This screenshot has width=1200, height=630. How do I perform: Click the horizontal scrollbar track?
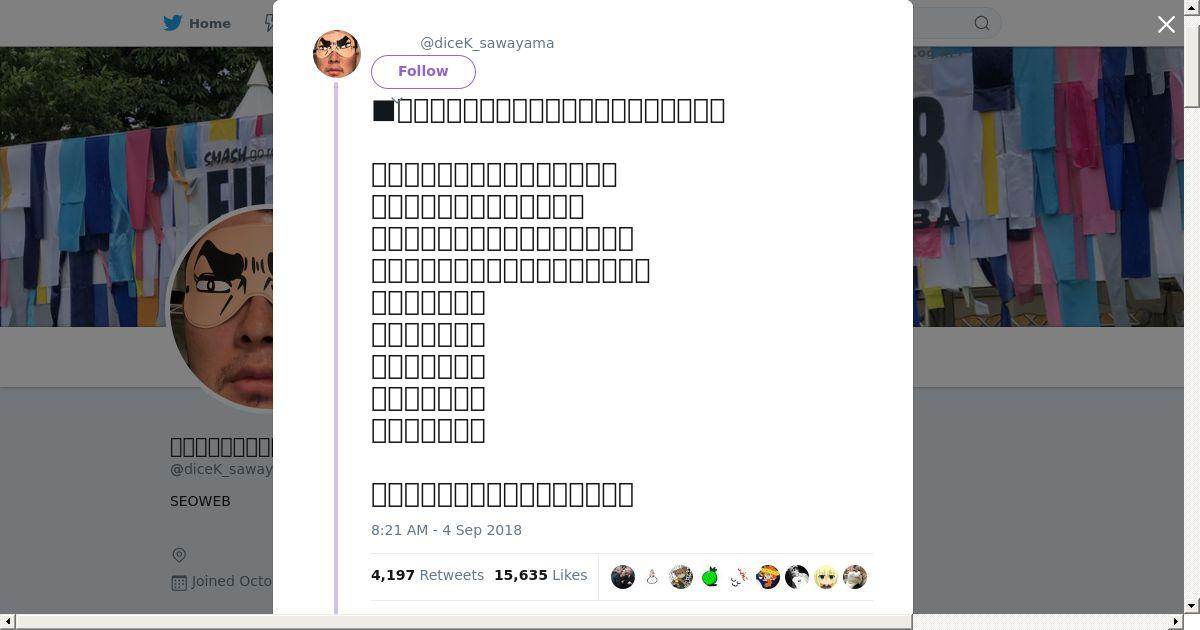pos(600,622)
